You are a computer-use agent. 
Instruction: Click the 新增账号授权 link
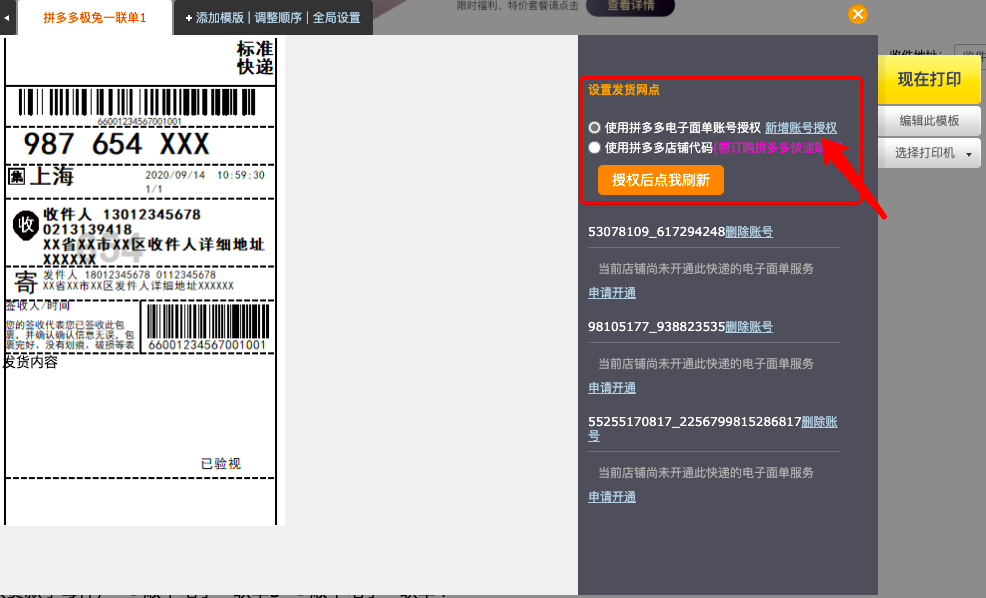pyautogui.click(x=800, y=128)
